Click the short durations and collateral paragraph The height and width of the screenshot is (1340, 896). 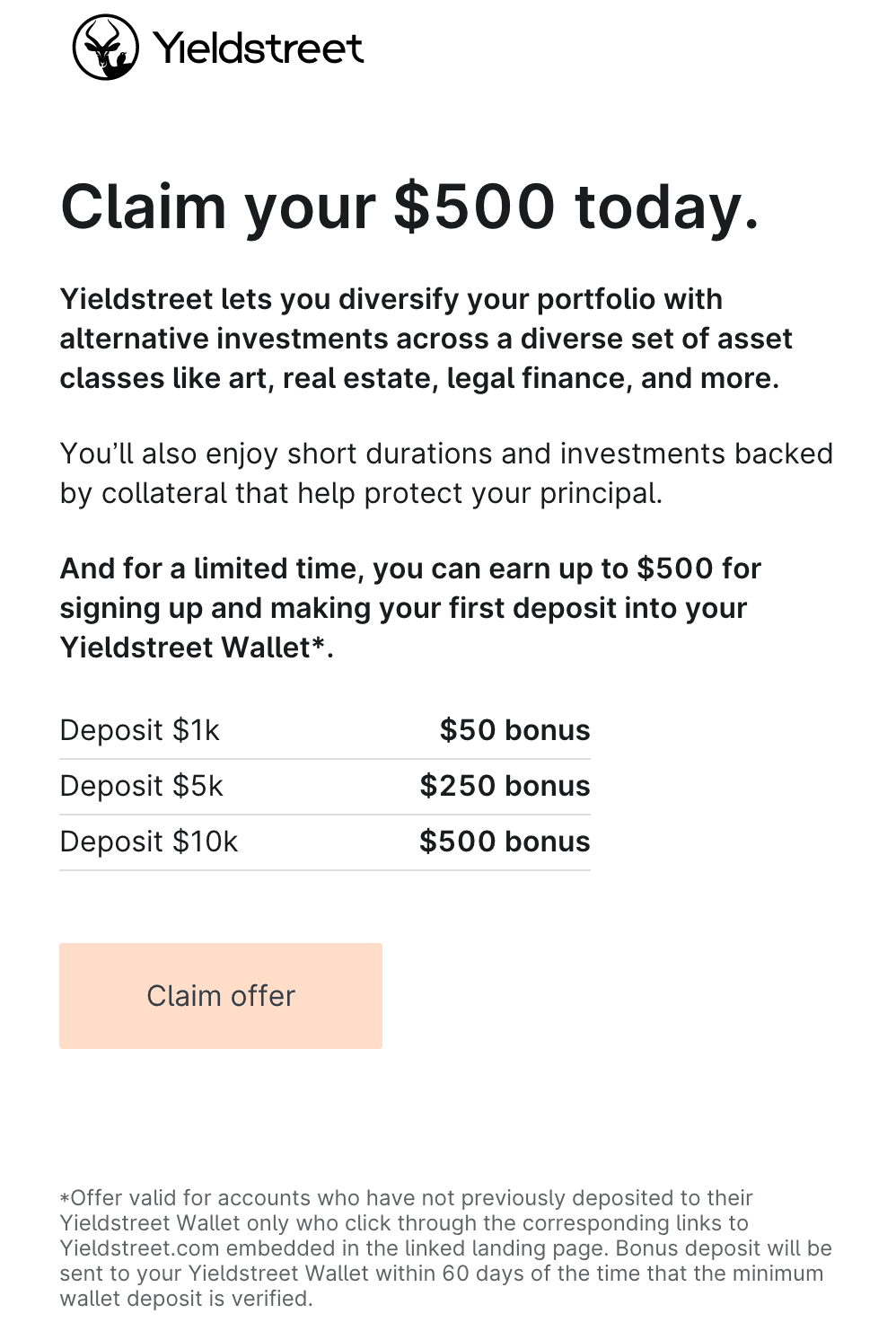tap(446, 473)
